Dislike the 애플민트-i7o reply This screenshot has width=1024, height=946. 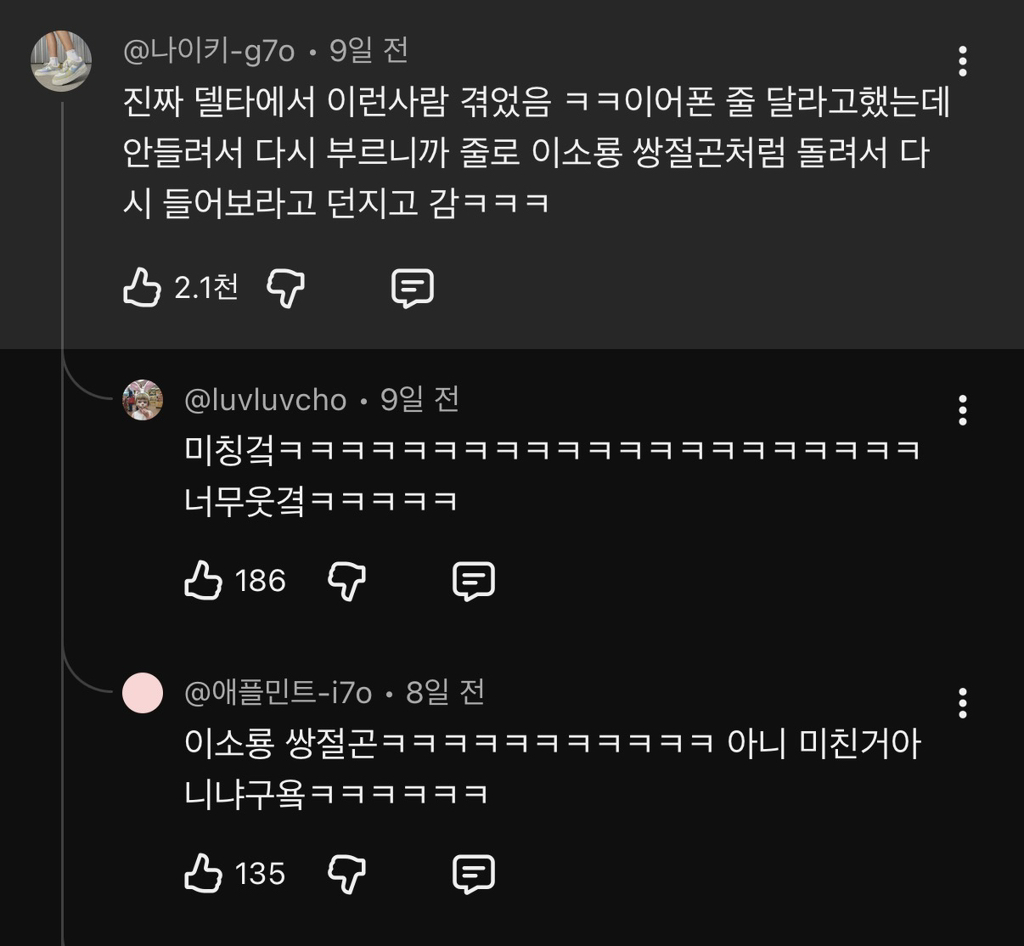point(347,874)
